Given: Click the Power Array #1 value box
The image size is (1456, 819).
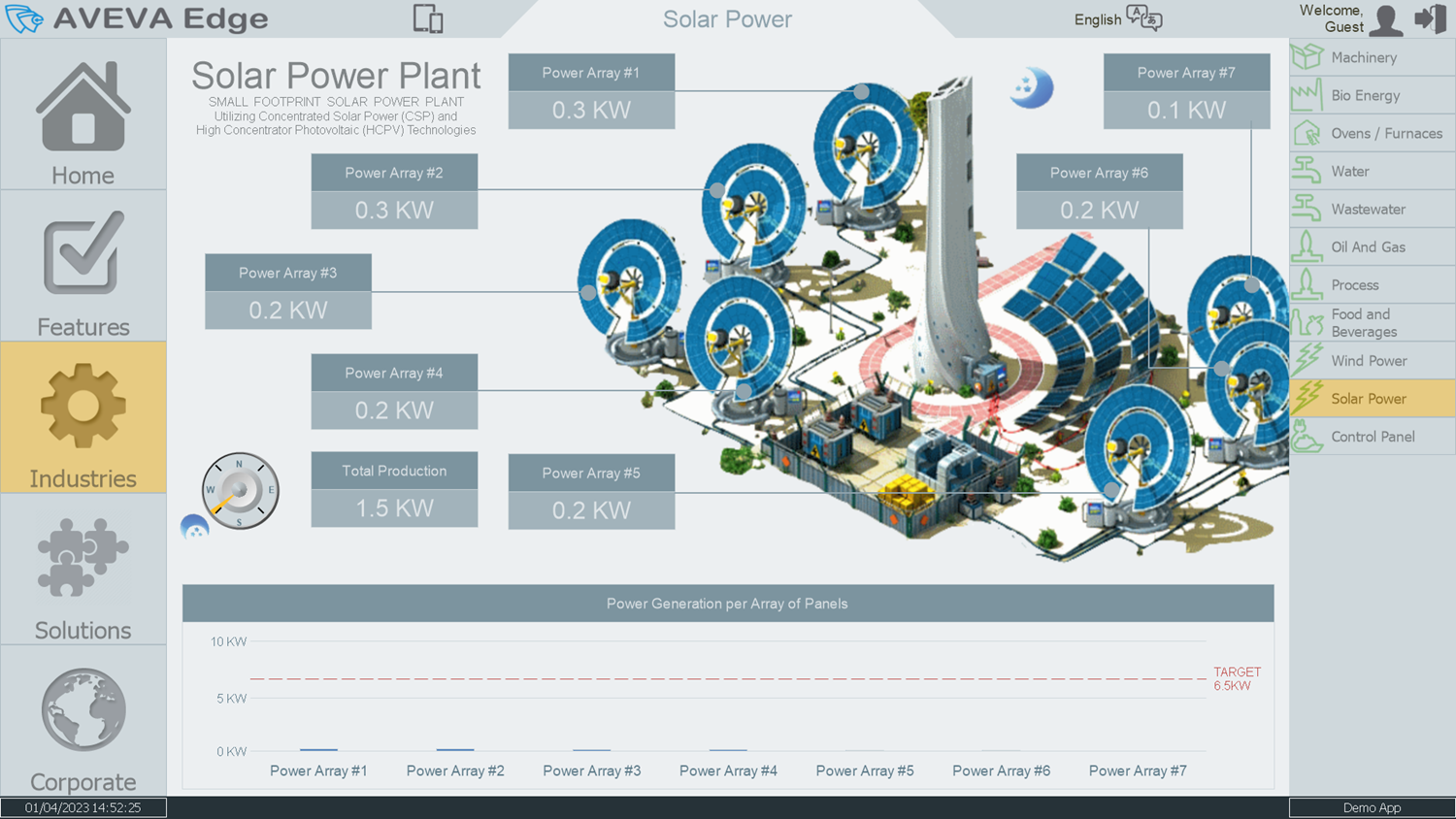Looking at the screenshot, I should pos(591,110).
